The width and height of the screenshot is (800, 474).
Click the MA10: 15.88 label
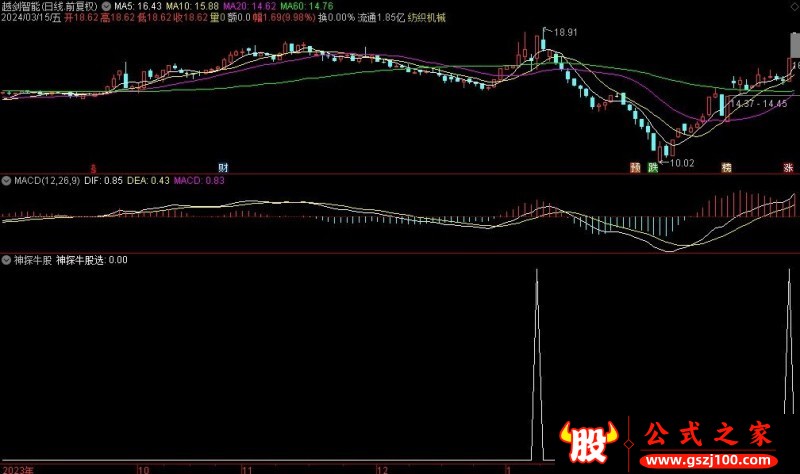(x=192, y=7)
